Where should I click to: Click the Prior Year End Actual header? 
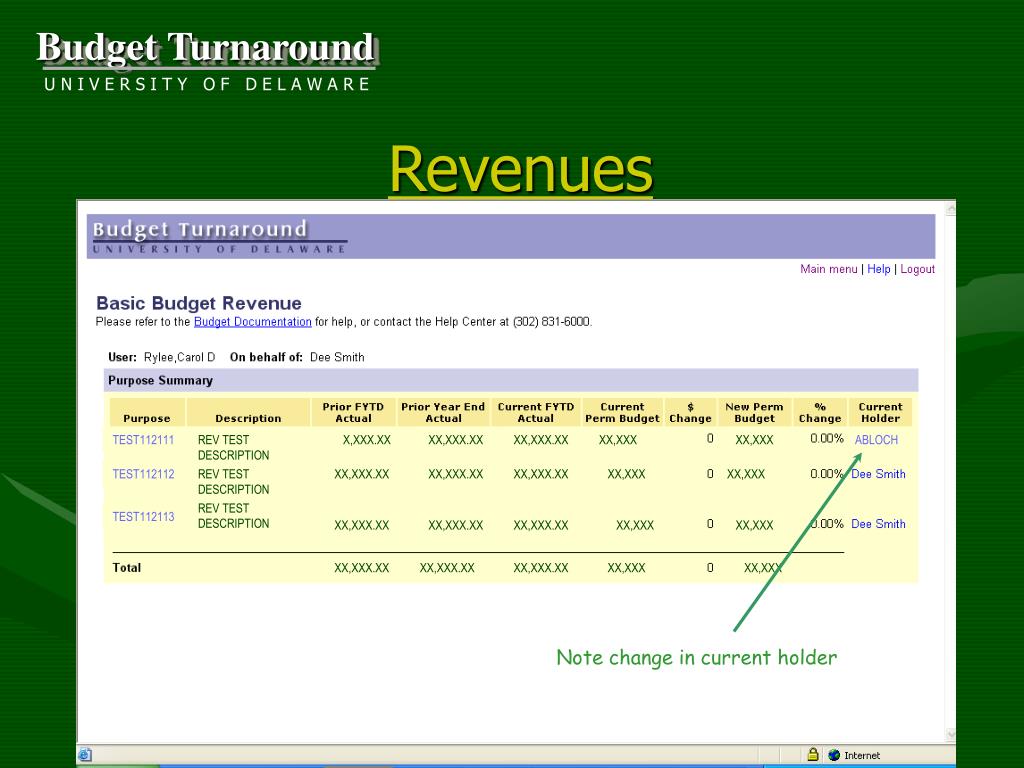point(443,413)
